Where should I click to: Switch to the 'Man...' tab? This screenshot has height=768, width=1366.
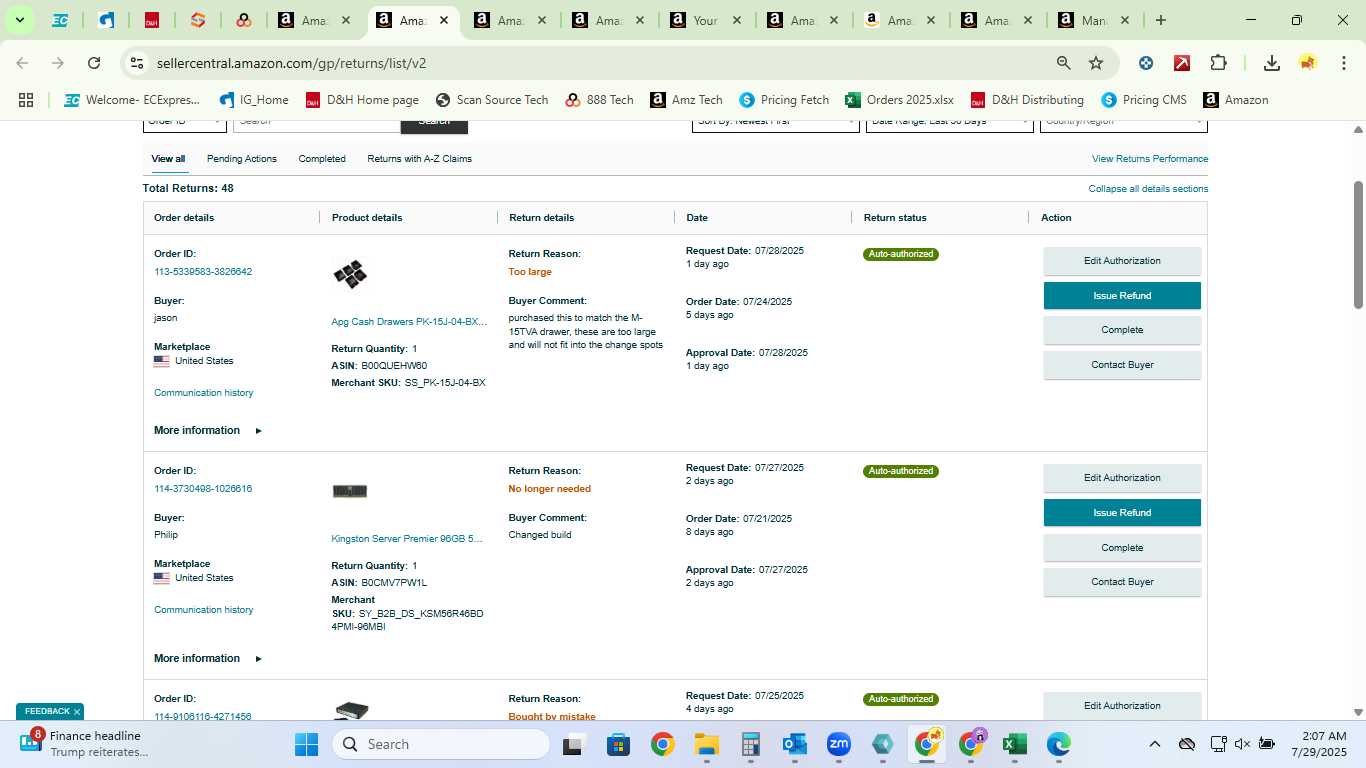coord(1094,20)
